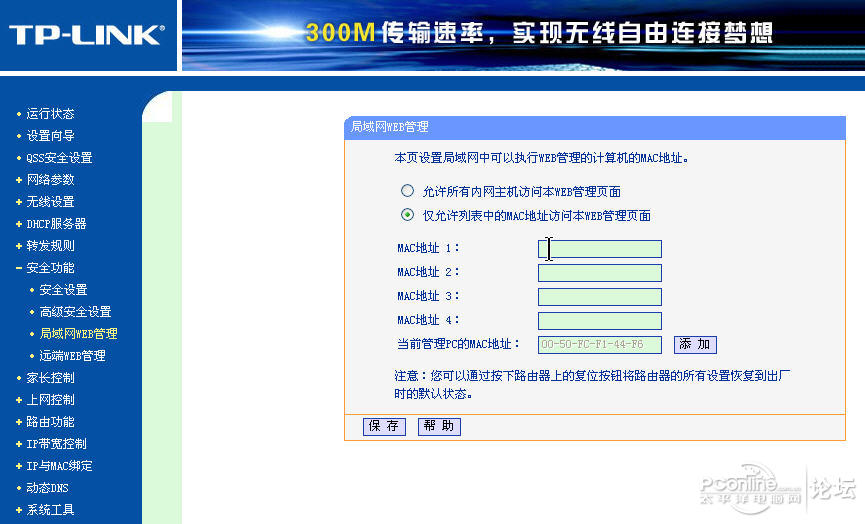
Task: Open 高级安全设置 submenu item
Action: coord(75,312)
